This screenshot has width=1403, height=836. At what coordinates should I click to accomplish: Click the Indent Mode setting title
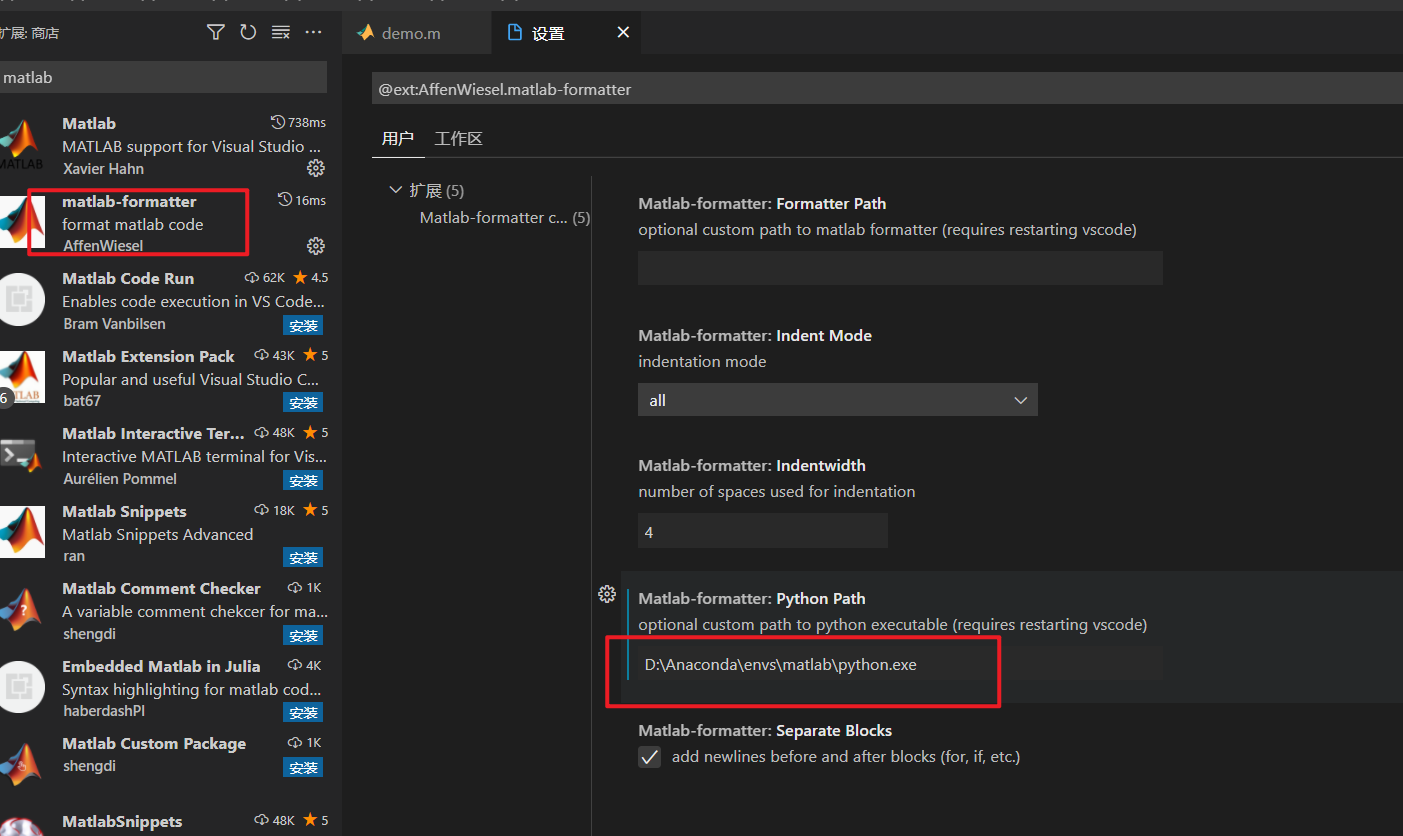tap(755, 335)
